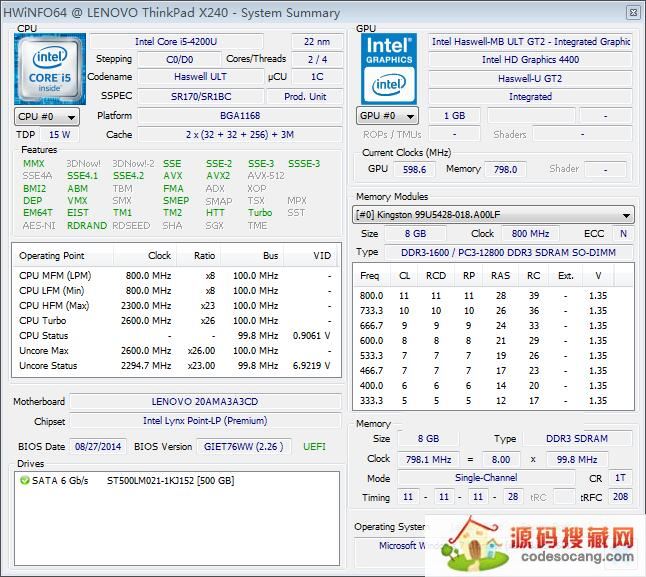
Task: Select the Intel Lynx Point-LP chipset field
Action: tap(205, 422)
